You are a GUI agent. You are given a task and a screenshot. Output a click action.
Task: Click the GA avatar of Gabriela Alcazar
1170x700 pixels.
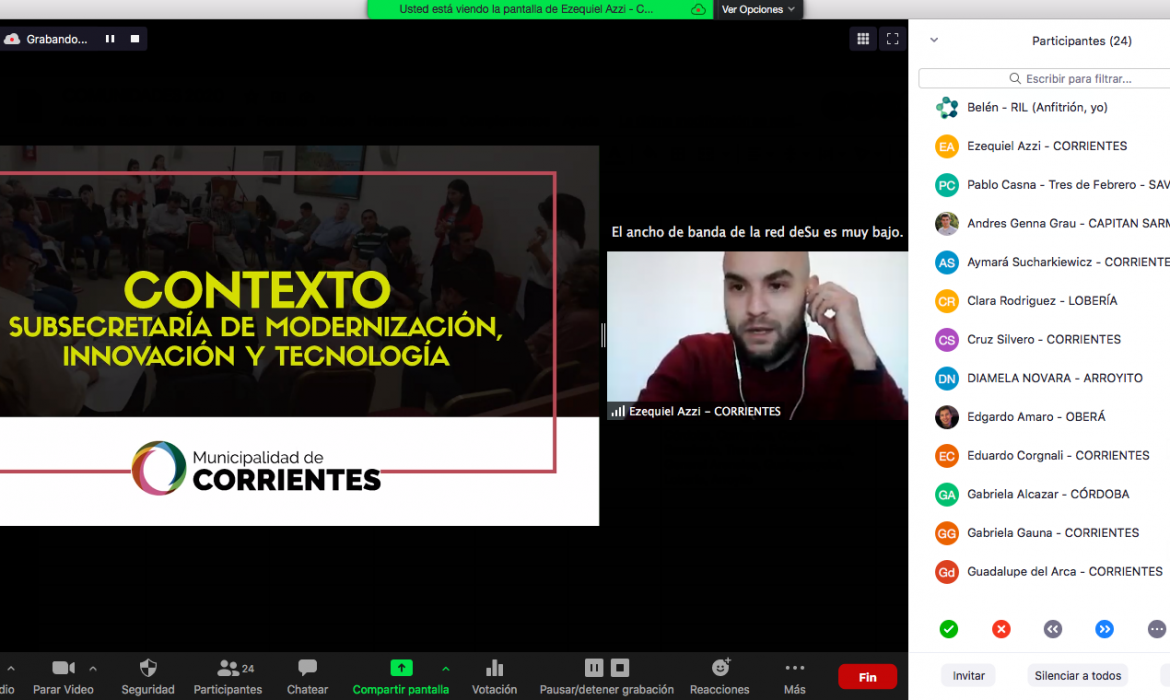[x=947, y=494]
